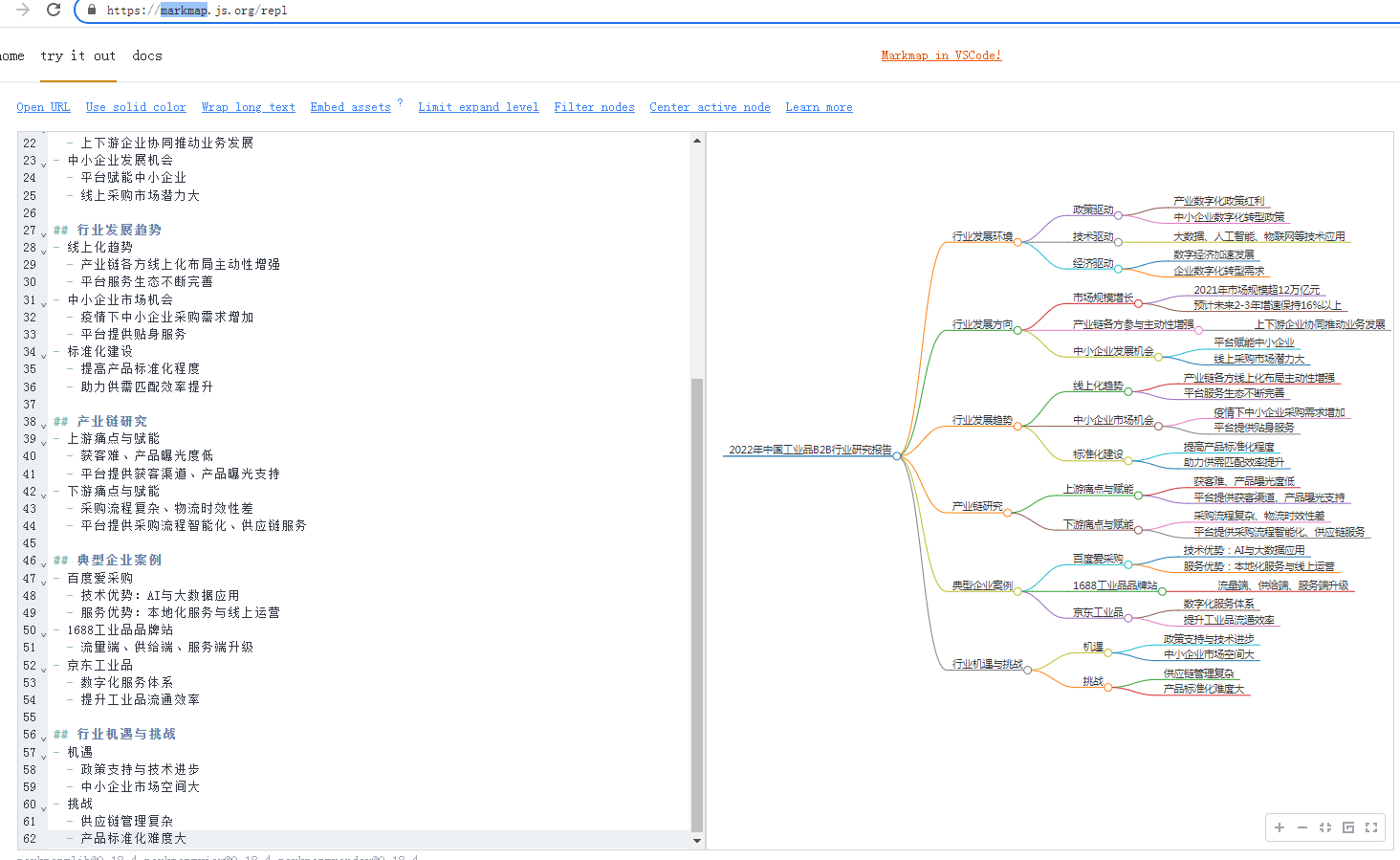Open the 'try it out' tab

coord(78,55)
